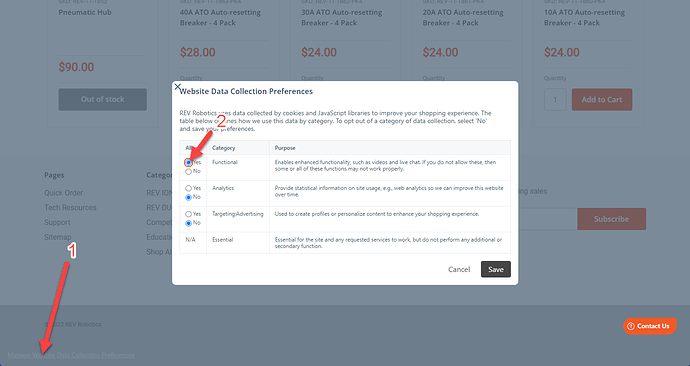Image resolution: width=690 pixels, height=366 pixels.
Task: Click the Subscribe newsletter button
Action: click(x=611, y=219)
